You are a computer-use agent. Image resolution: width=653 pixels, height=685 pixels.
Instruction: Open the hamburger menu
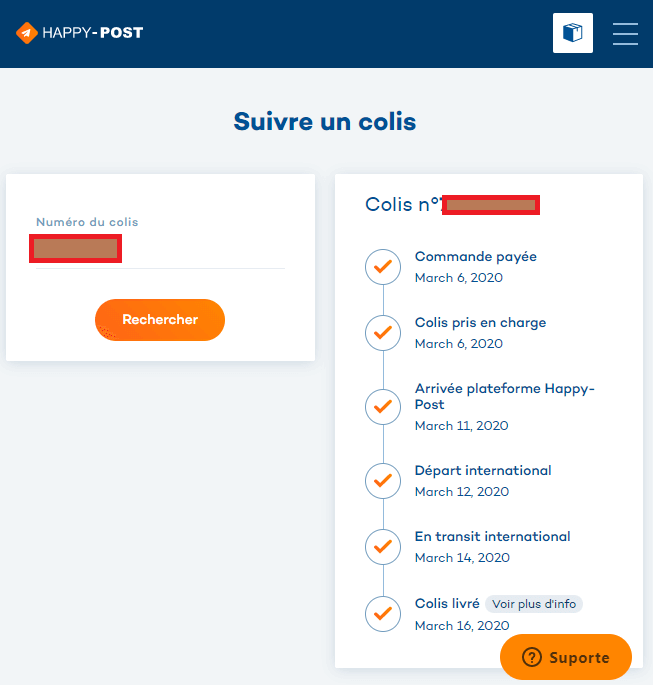tap(625, 33)
